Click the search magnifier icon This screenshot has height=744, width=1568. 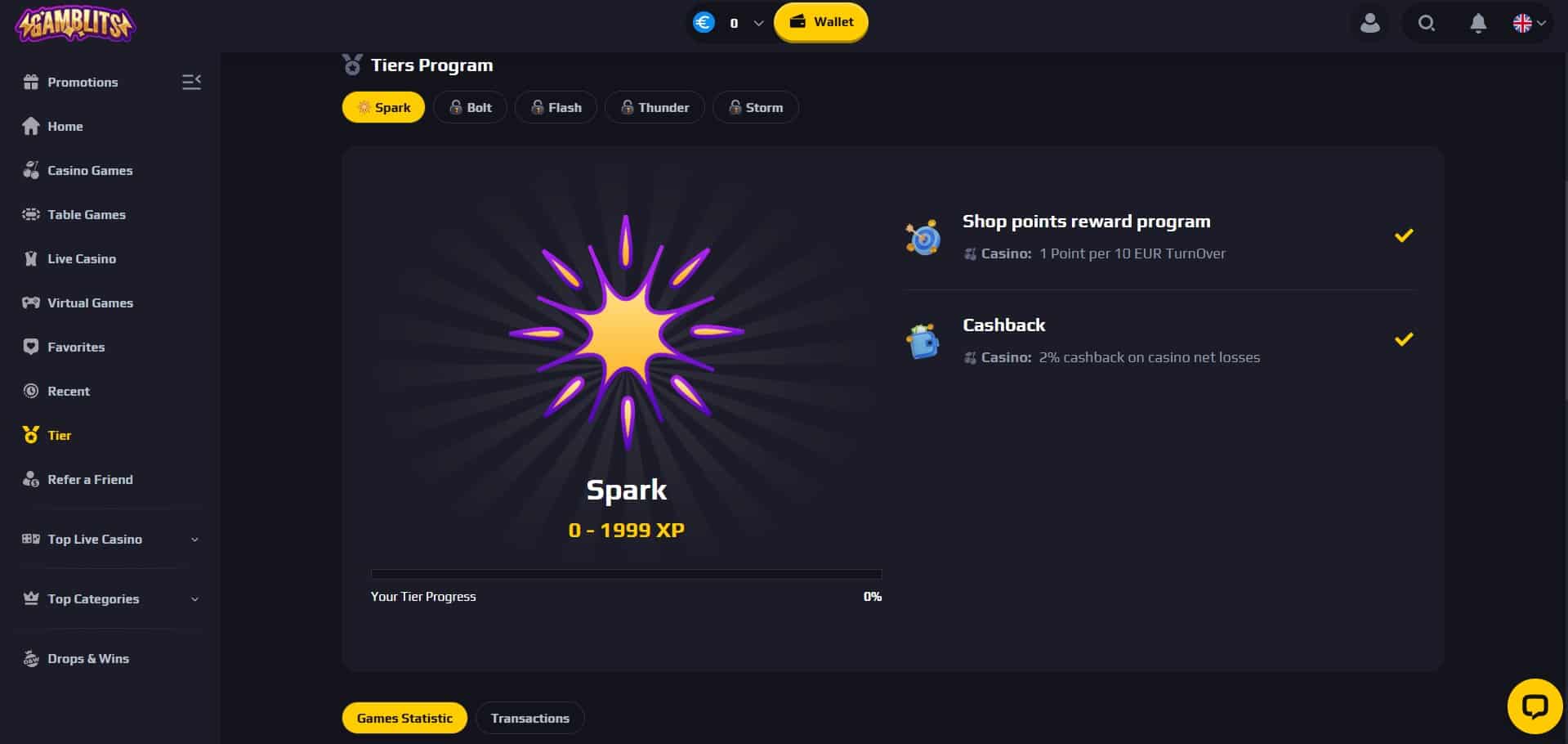point(1427,23)
